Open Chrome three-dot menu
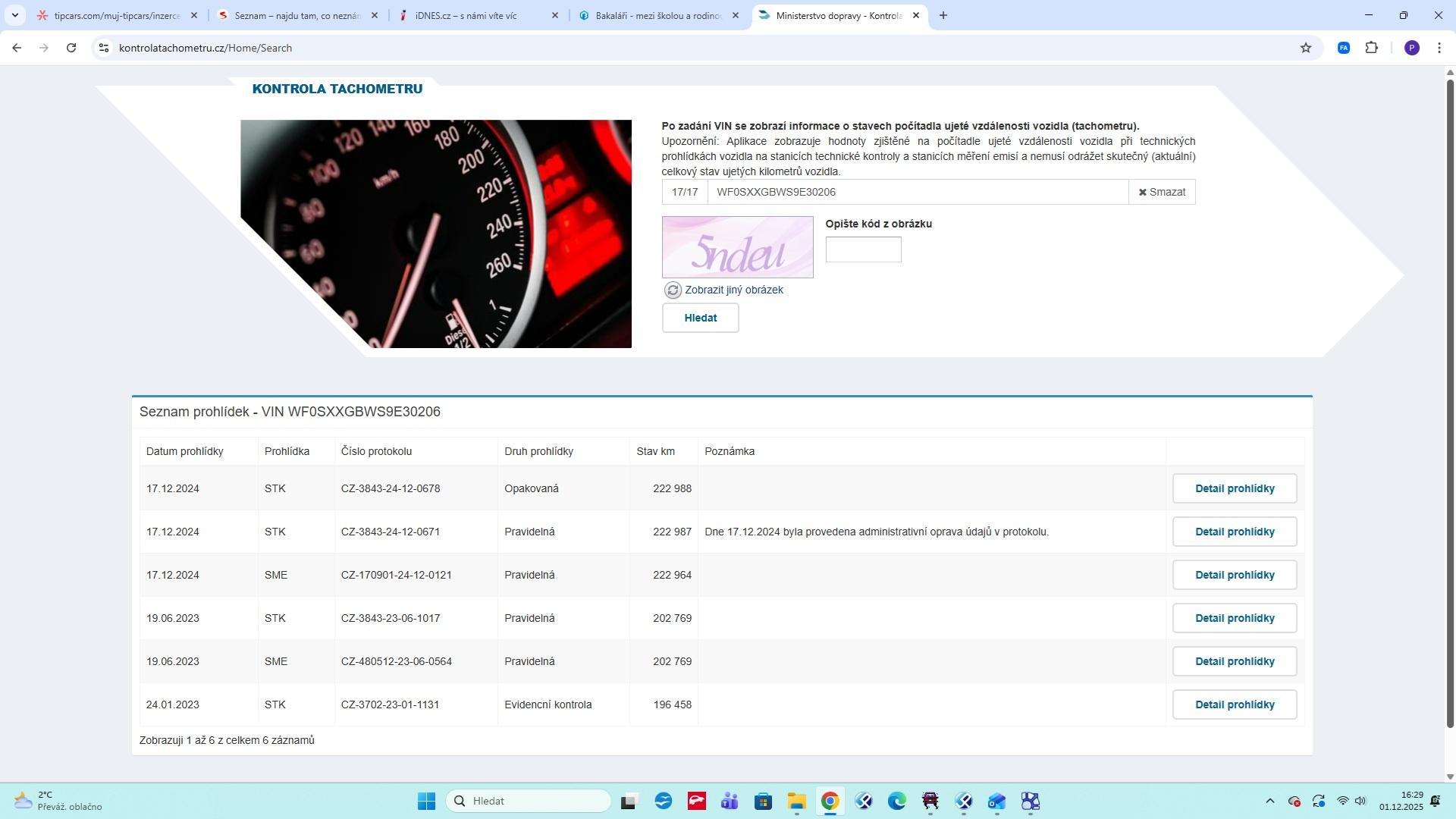The image size is (1456, 819). tap(1439, 48)
